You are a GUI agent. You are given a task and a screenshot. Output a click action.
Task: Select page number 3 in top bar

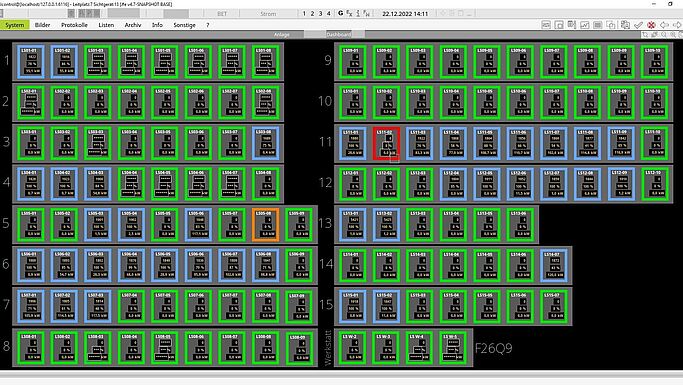coord(321,14)
